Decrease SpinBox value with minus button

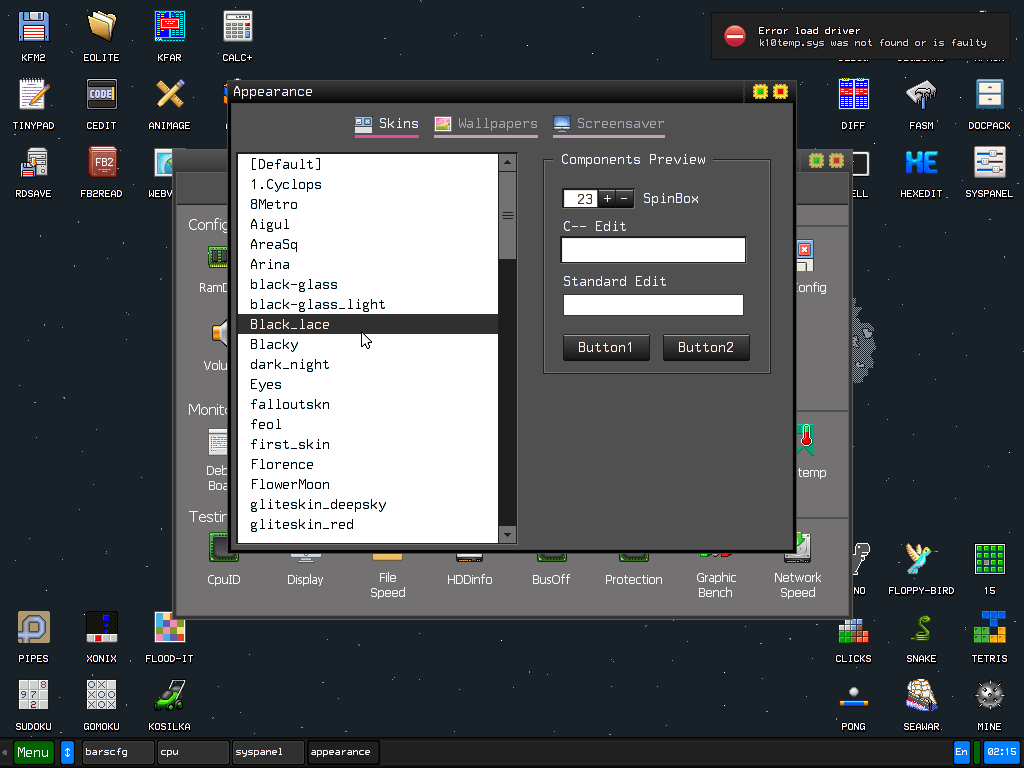tap(625, 198)
